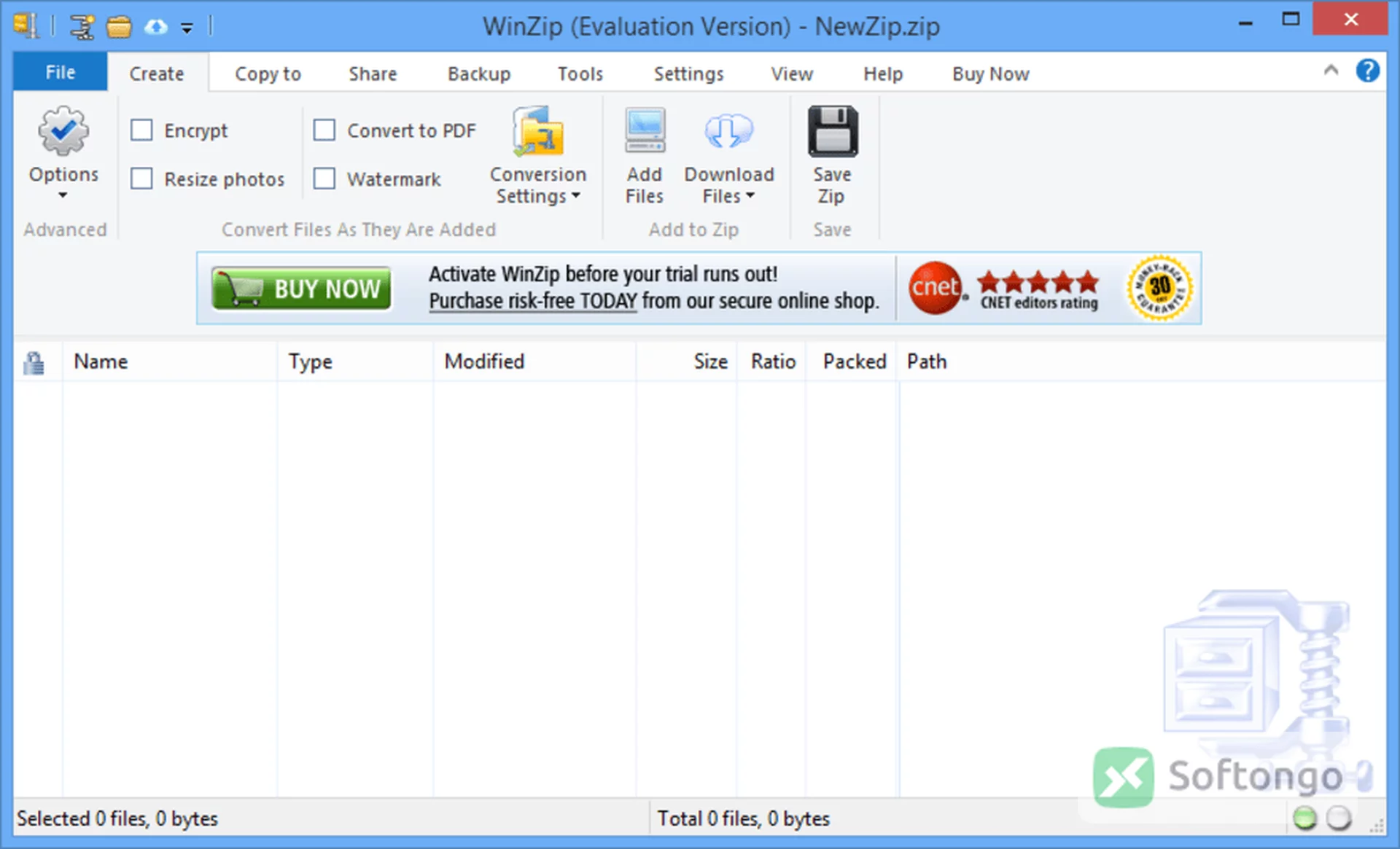The width and height of the screenshot is (1400, 849).
Task: Expand the quick access toolbar customize arrow
Action: (x=187, y=28)
